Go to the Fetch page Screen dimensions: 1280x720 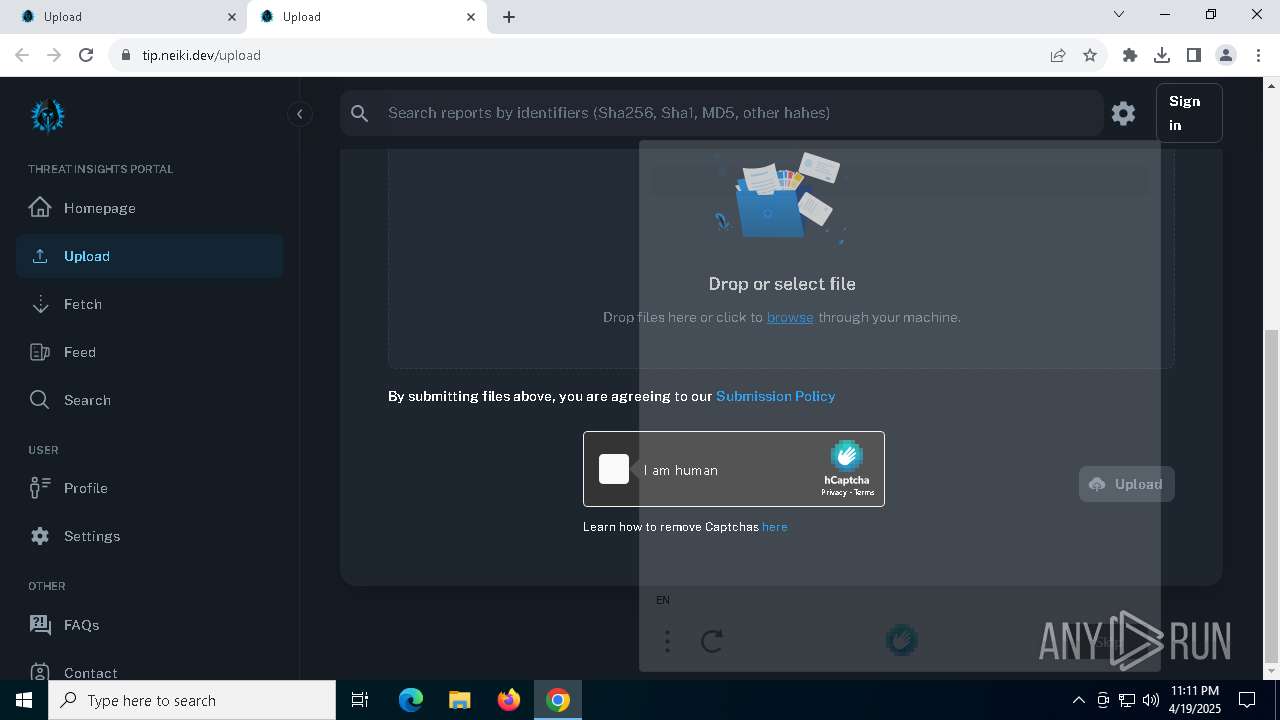(149, 304)
